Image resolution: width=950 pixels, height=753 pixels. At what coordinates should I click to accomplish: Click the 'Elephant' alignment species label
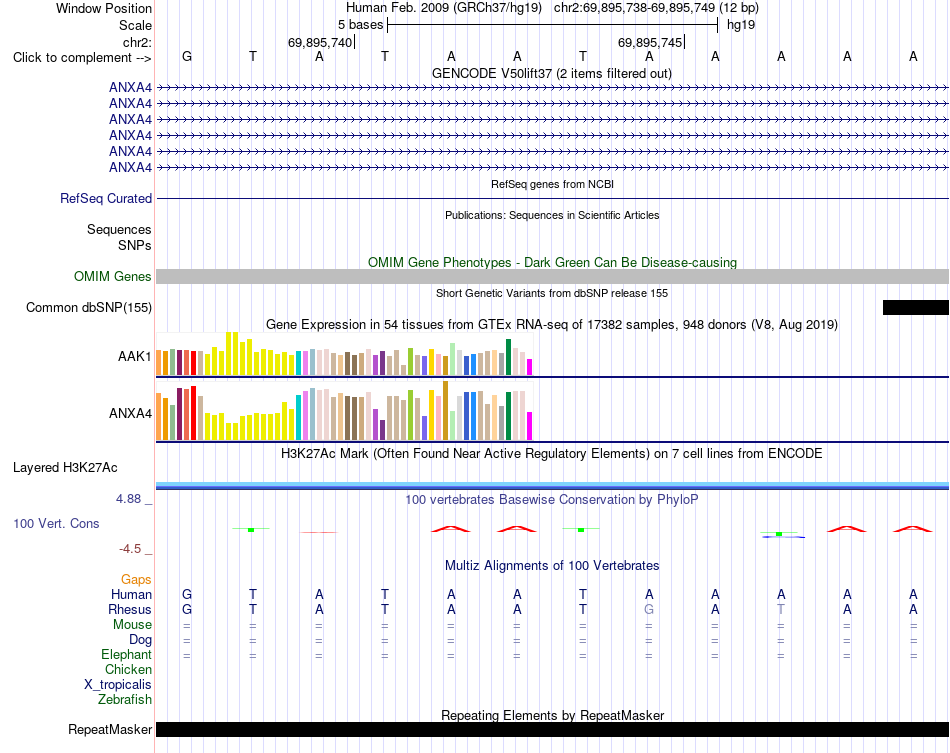tap(126, 654)
